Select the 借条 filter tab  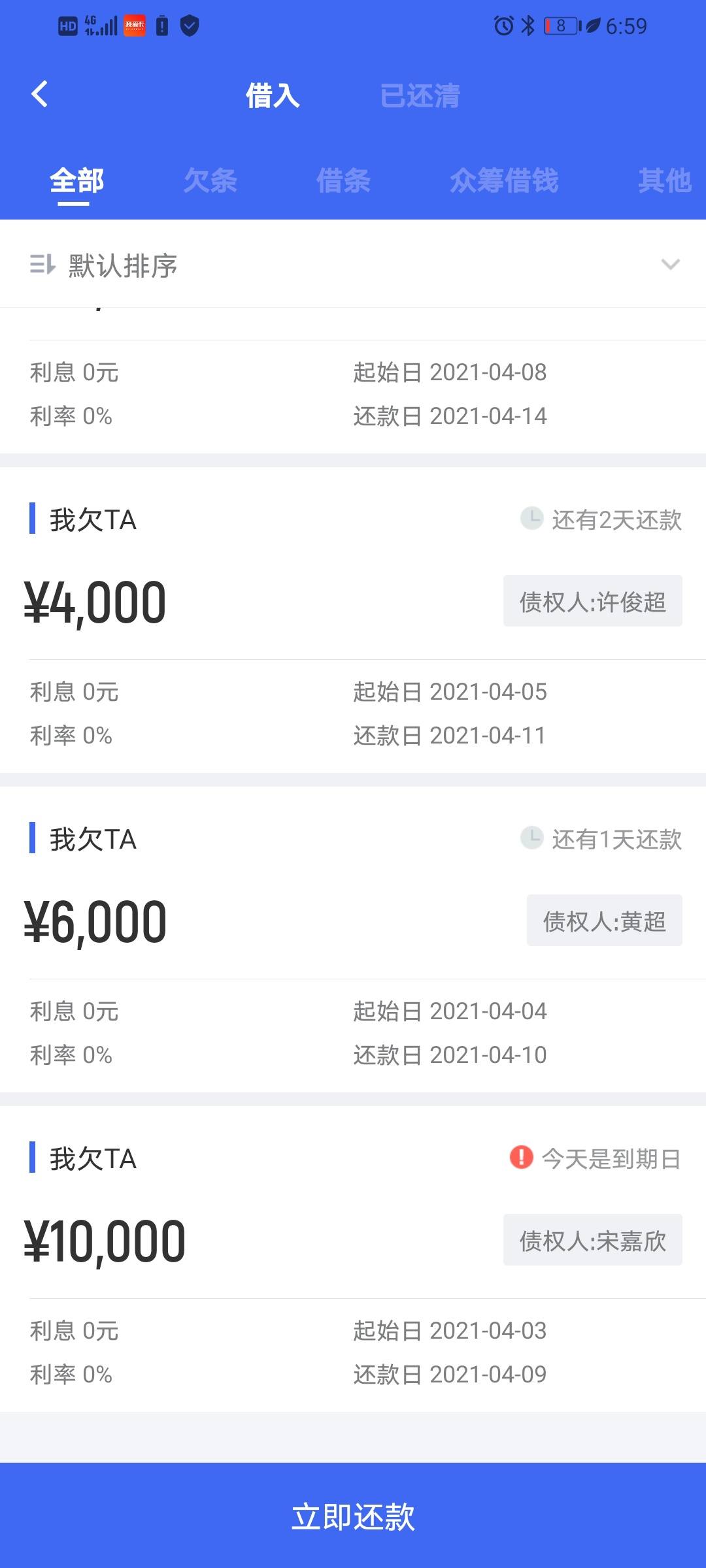(x=343, y=180)
